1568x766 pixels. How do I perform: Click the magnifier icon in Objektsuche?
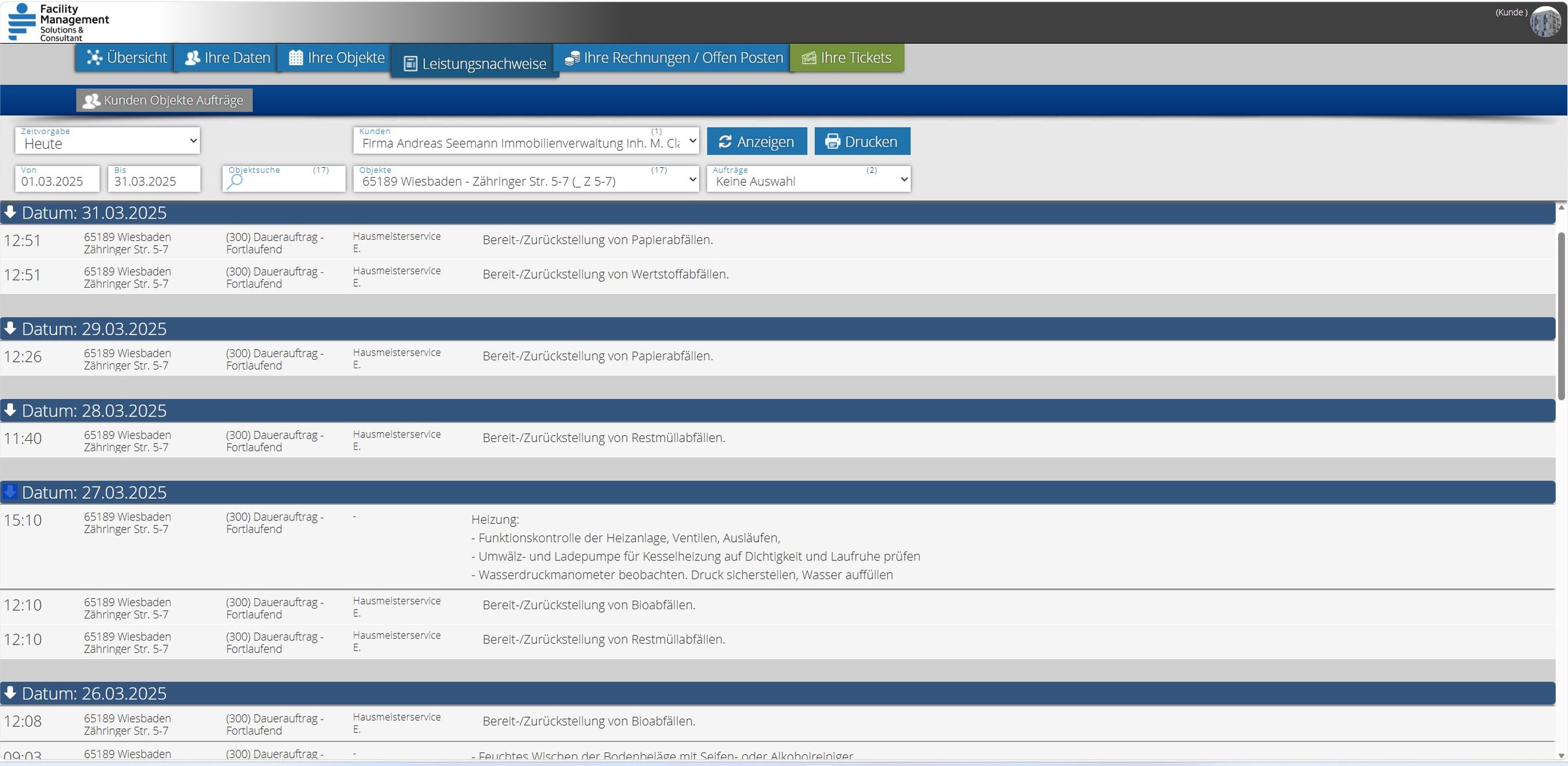[235, 182]
